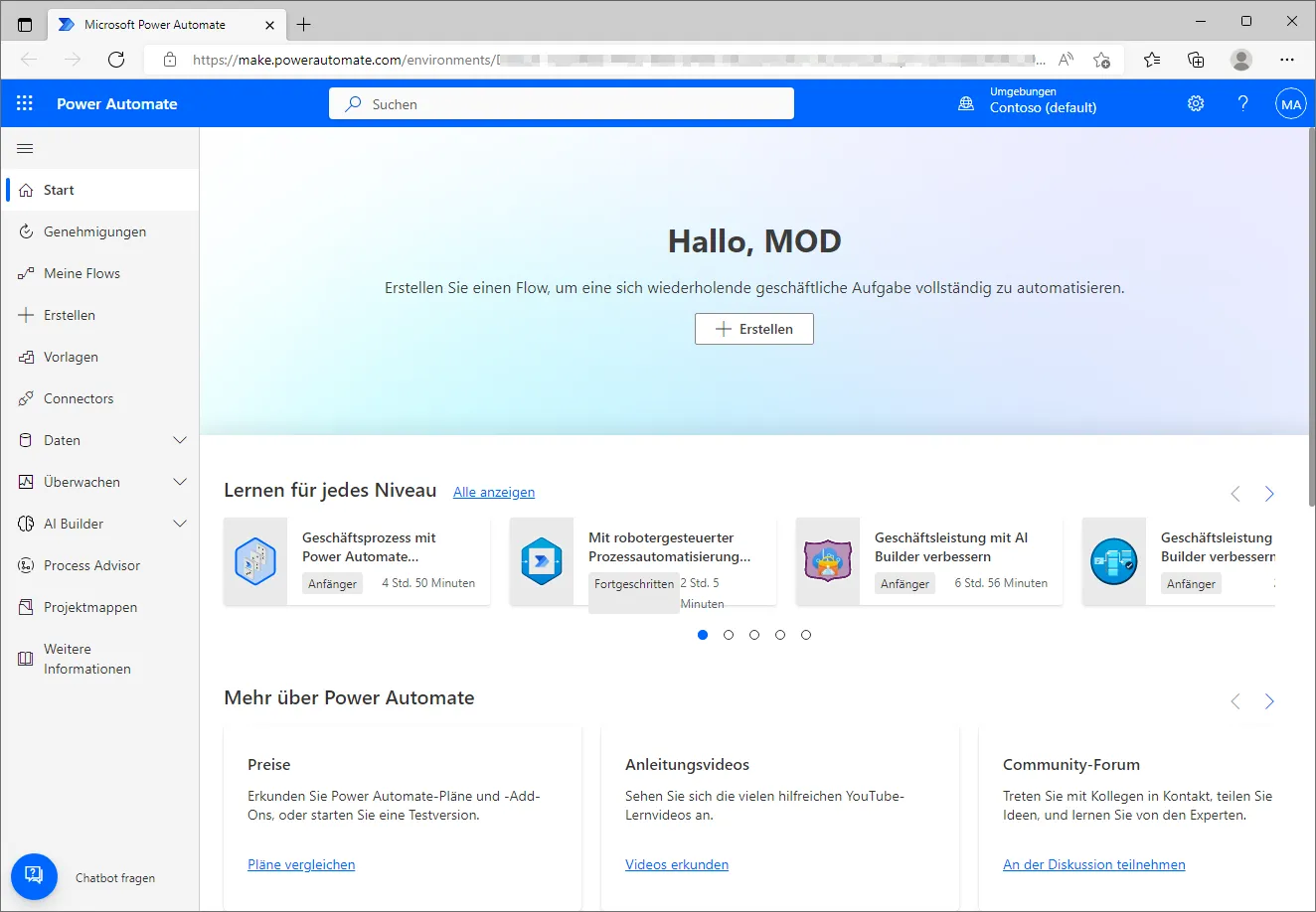Next arrow in Mehr über Power Automate

[x=1269, y=701]
